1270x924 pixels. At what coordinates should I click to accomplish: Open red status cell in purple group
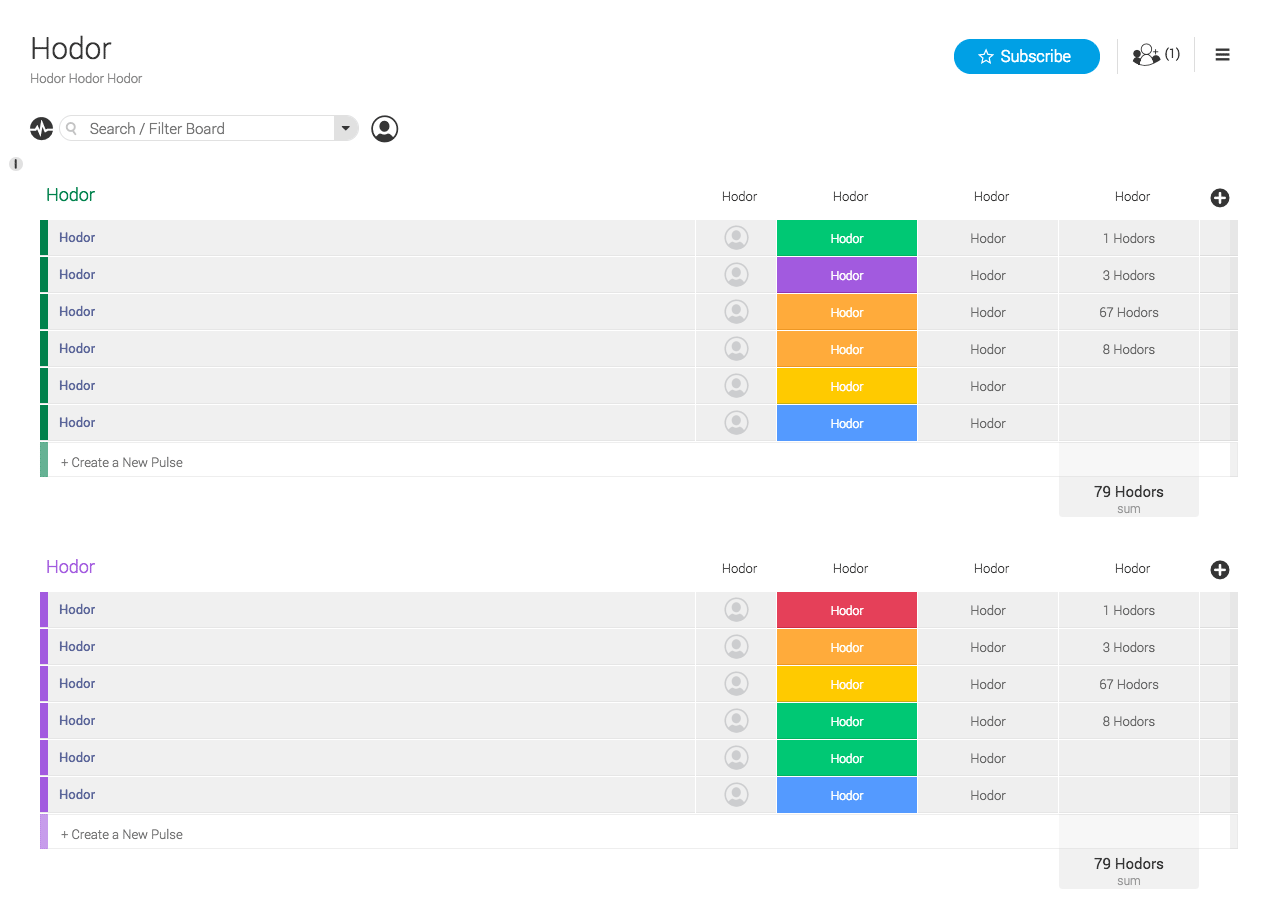[x=846, y=611]
